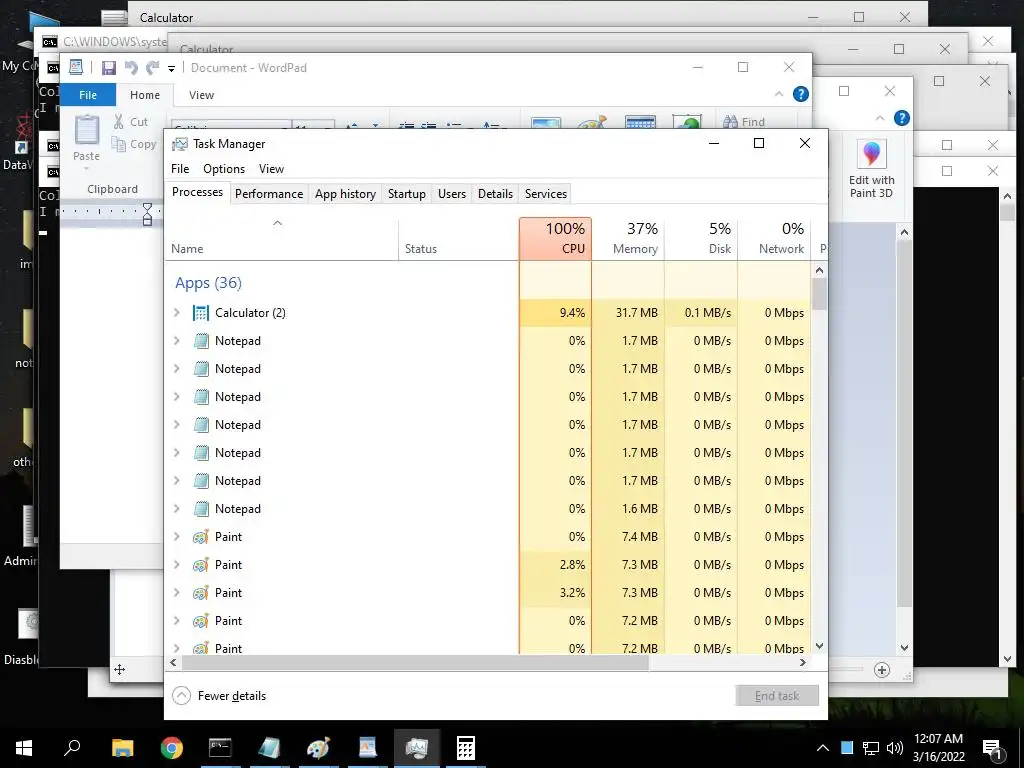The height and width of the screenshot is (768, 1024).
Task: Switch to the App history tab
Action: click(x=345, y=194)
